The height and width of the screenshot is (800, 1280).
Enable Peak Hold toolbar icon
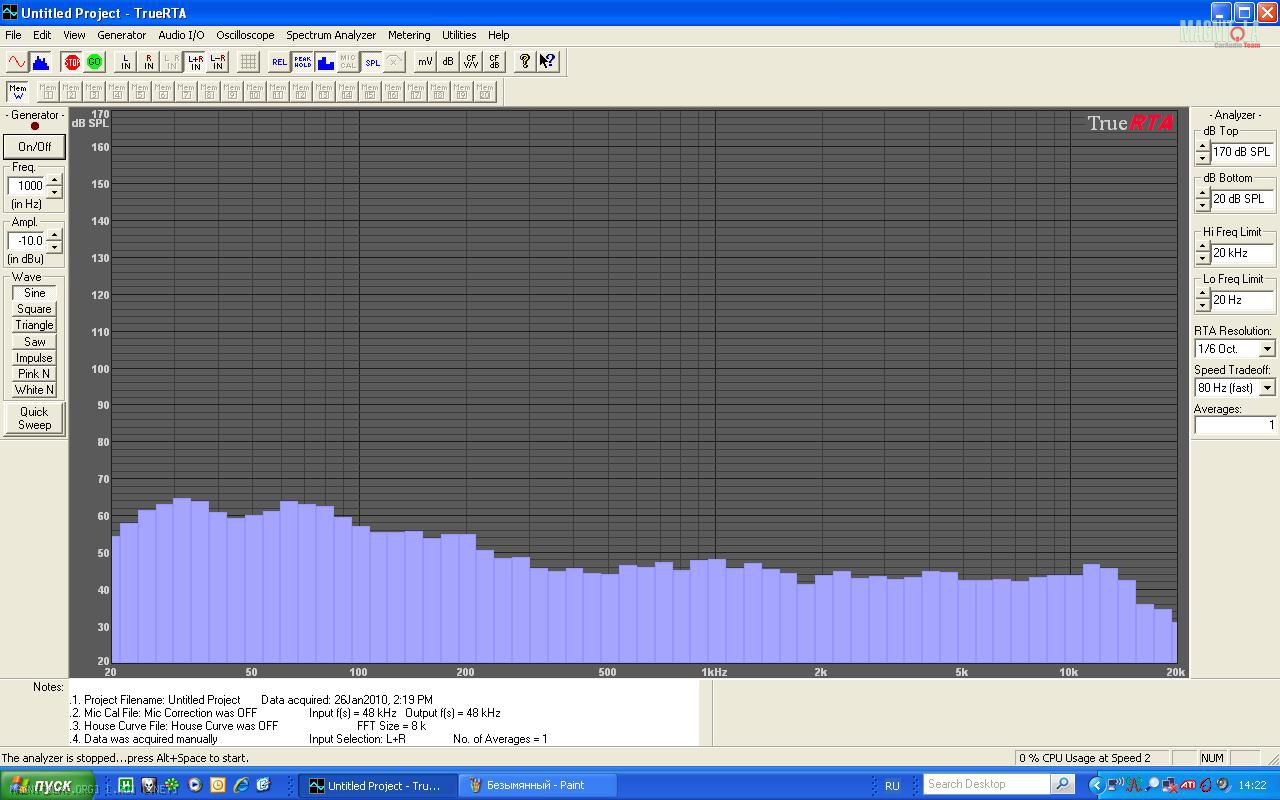pos(302,62)
